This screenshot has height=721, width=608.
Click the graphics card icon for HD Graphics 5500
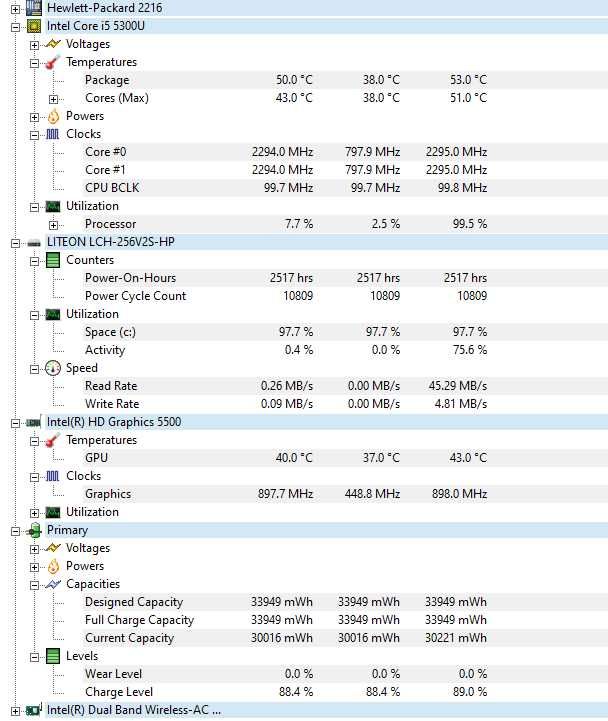(34, 423)
